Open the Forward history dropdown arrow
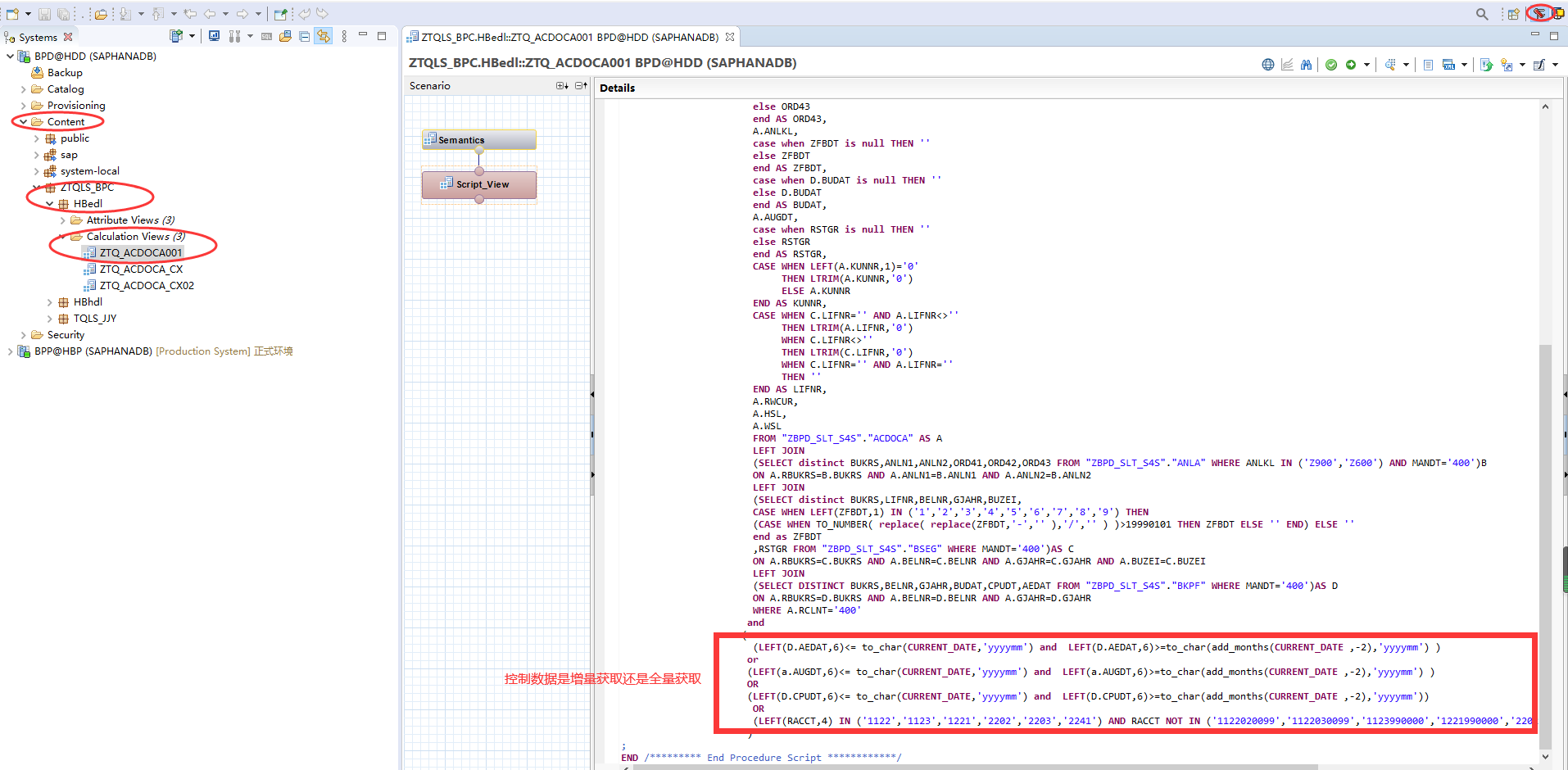This screenshot has height=770, width=1568. [x=258, y=14]
